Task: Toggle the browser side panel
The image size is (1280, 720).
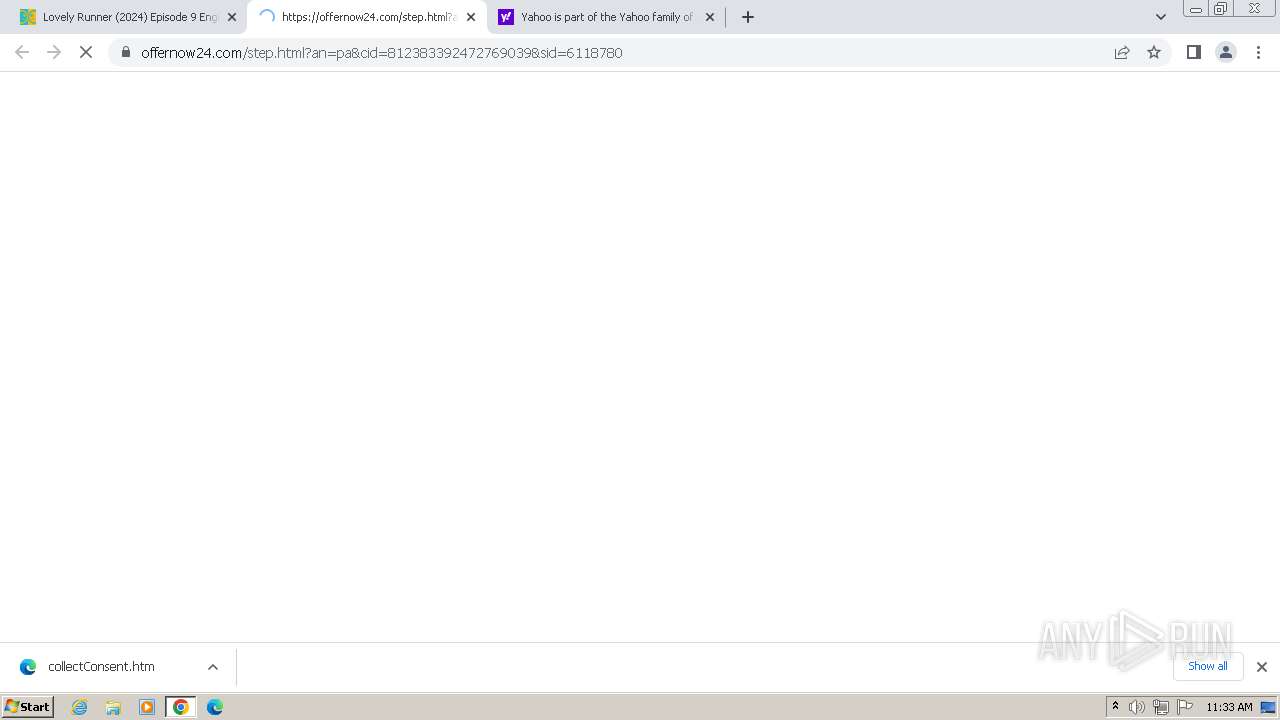Action: coord(1193,52)
